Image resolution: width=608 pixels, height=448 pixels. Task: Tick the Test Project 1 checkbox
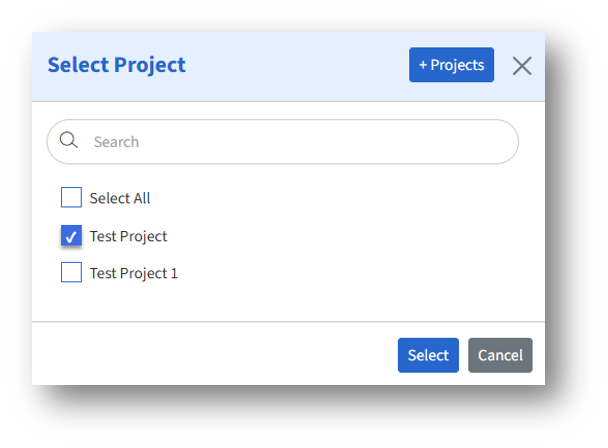(x=71, y=272)
